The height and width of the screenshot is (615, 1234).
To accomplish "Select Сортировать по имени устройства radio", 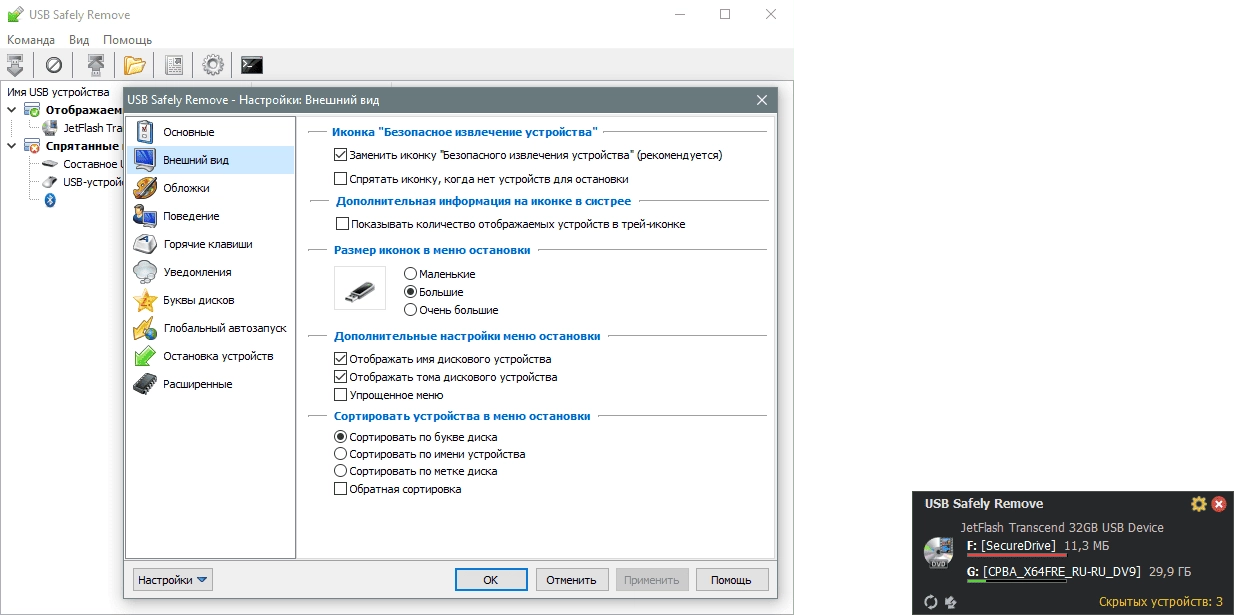I will click(x=341, y=454).
